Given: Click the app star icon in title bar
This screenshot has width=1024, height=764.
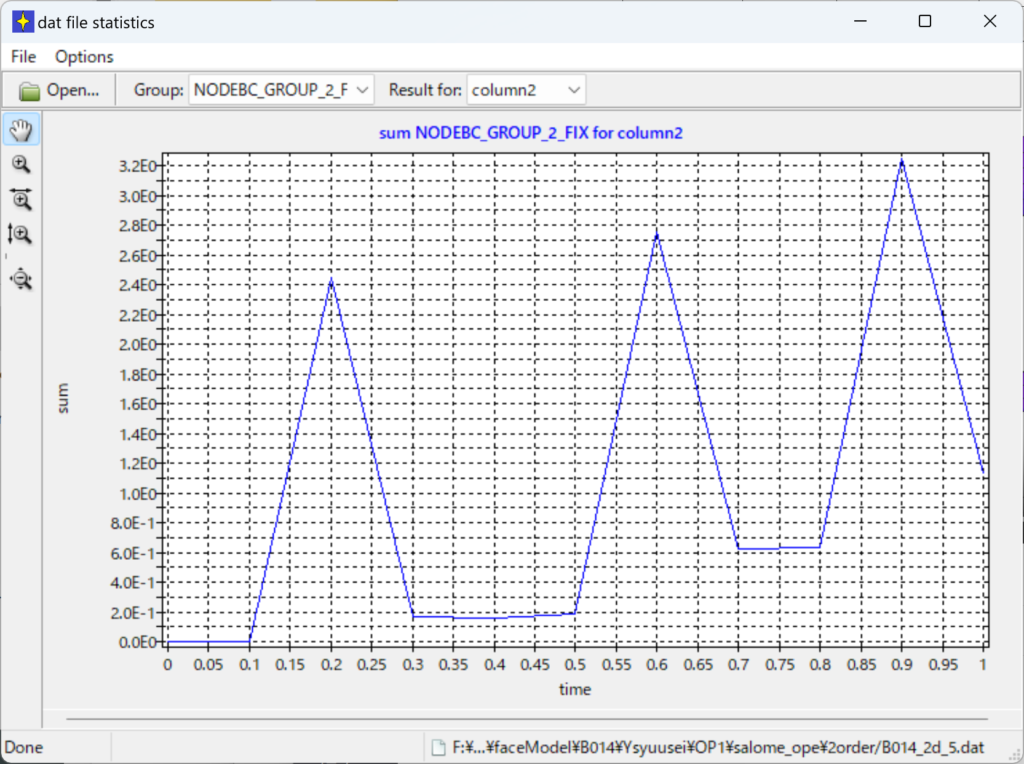Looking at the screenshot, I should pyautogui.click(x=22, y=21).
